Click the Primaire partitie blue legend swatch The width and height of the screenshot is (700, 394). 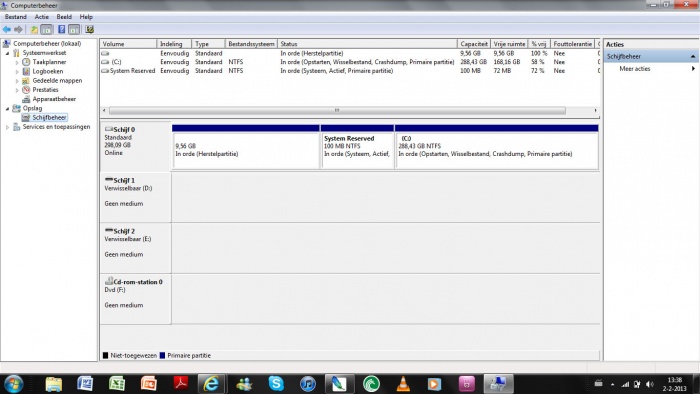162,356
